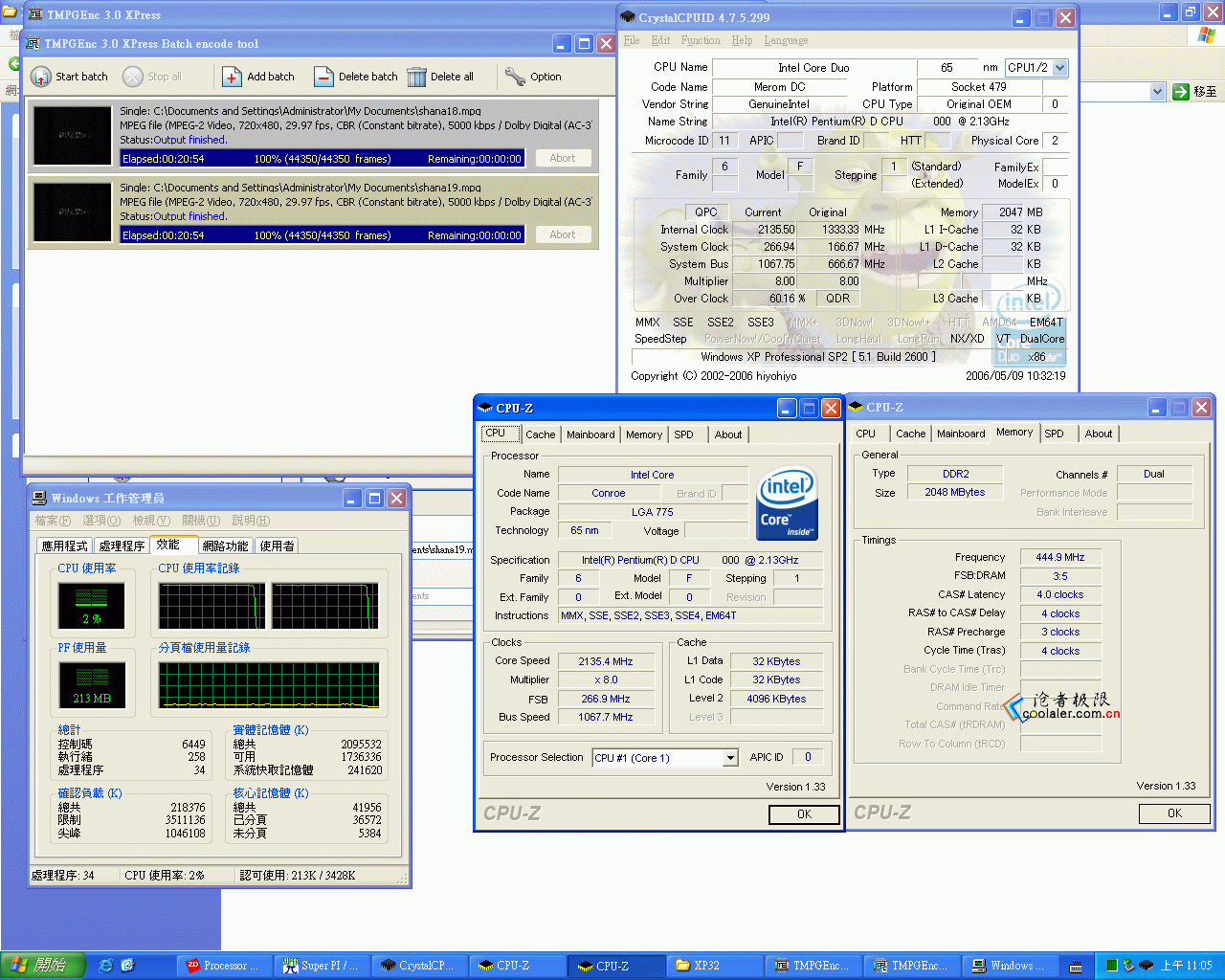The width and height of the screenshot is (1225, 980).
Task: Click the Intel Core inside logo
Action: (787, 502)
